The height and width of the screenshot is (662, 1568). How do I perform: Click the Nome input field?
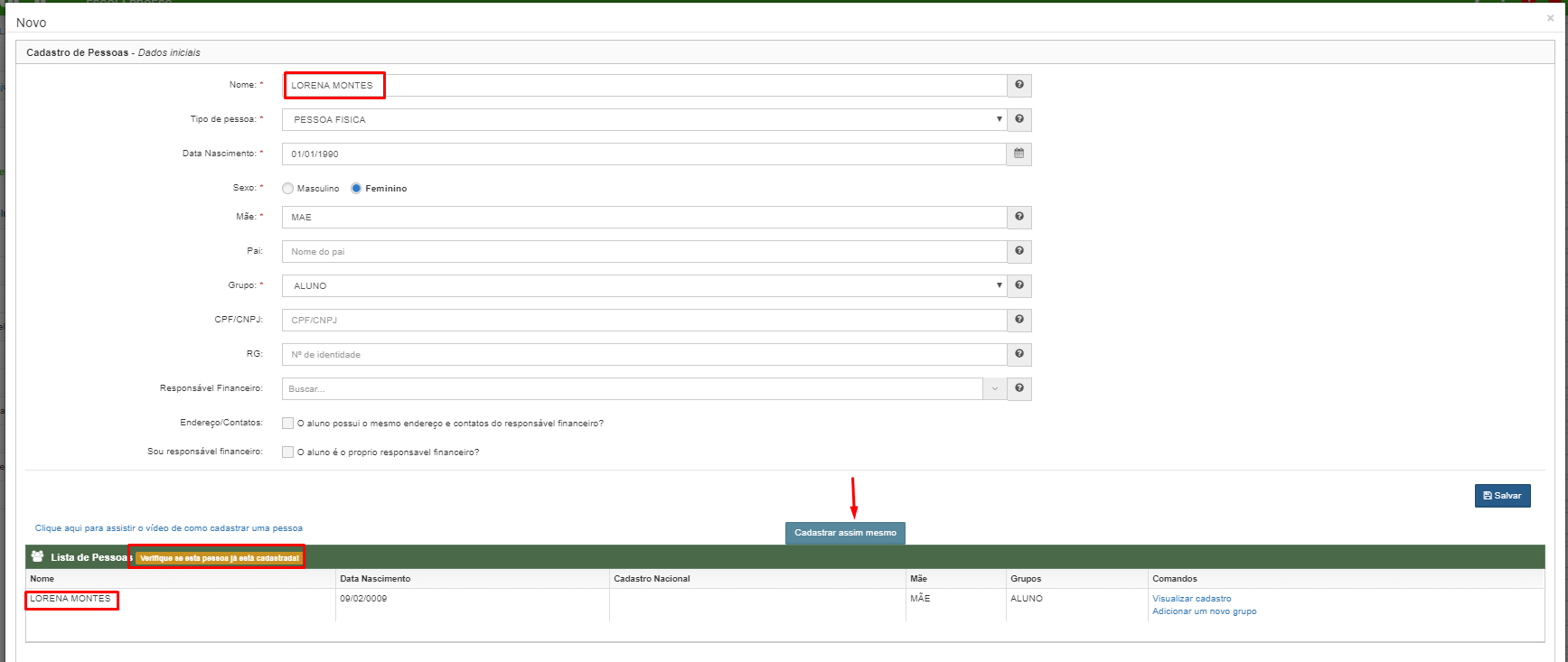click(x=644, y=85)
